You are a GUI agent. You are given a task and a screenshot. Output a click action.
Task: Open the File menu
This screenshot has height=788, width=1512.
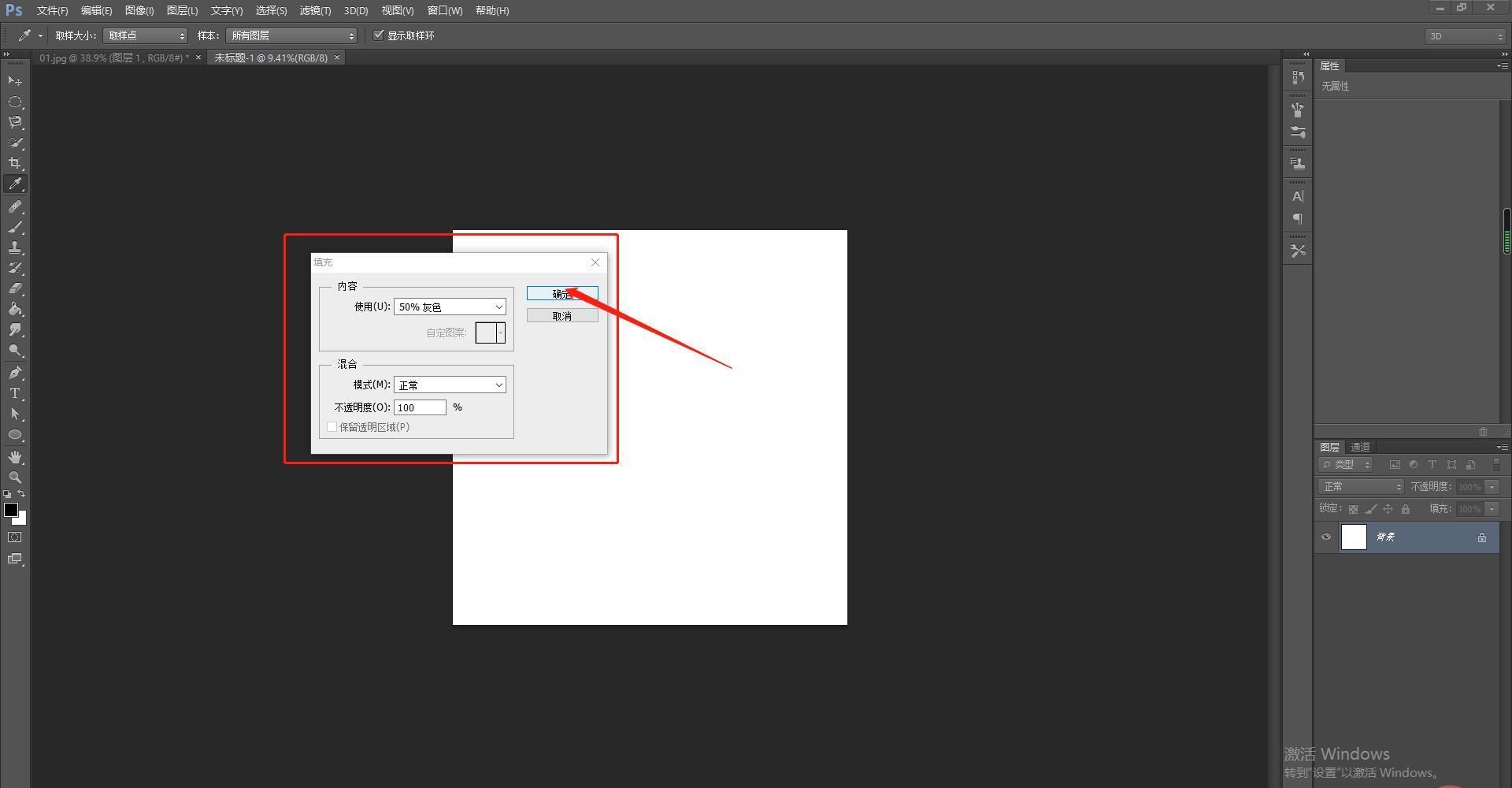pyautogui.click(x=52, y=10)
